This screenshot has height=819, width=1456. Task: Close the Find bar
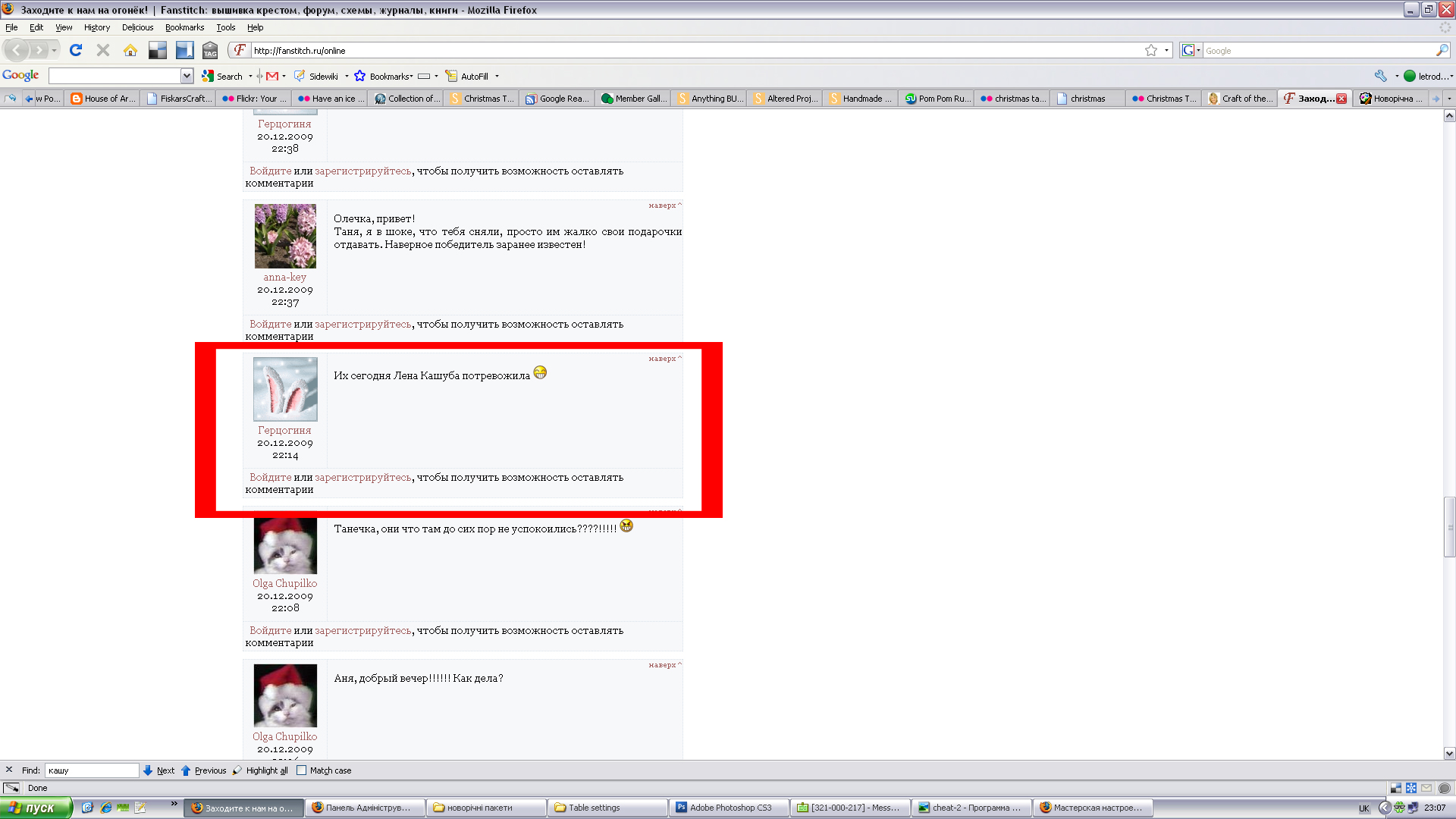(x=9, y=770)
